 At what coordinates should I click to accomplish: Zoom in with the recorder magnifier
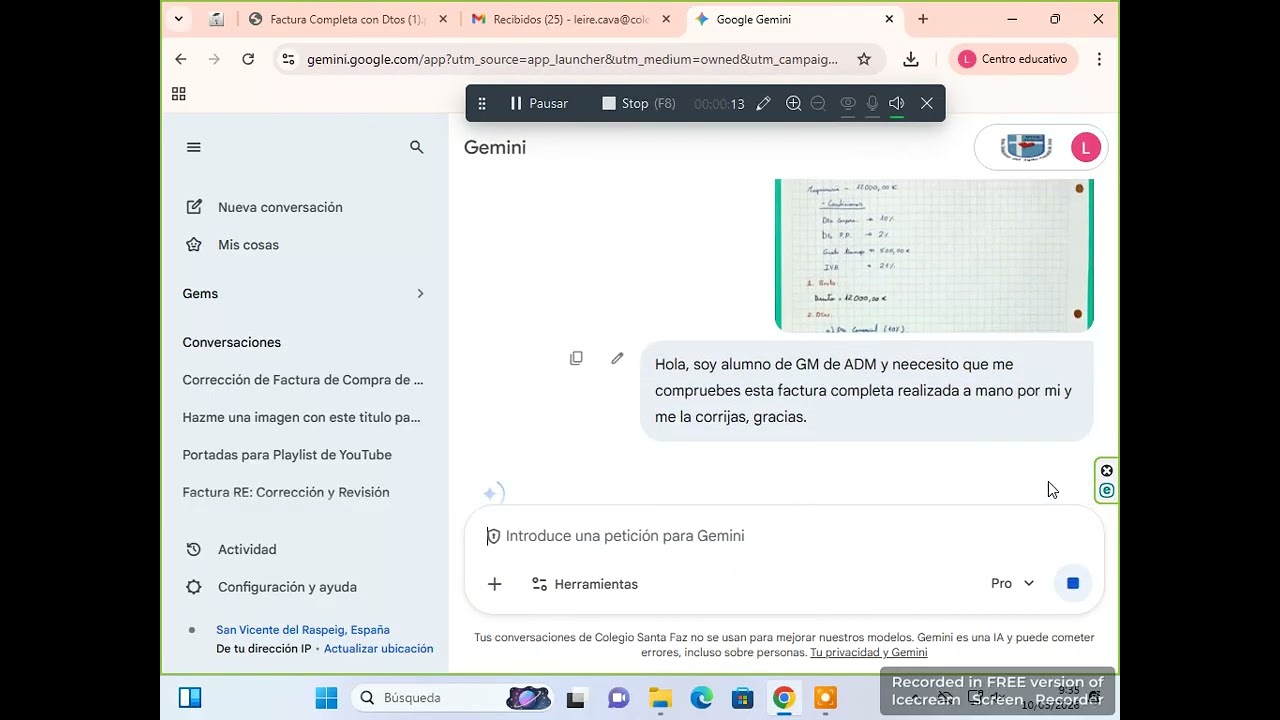pyautogui.click(x=794, y=103)
